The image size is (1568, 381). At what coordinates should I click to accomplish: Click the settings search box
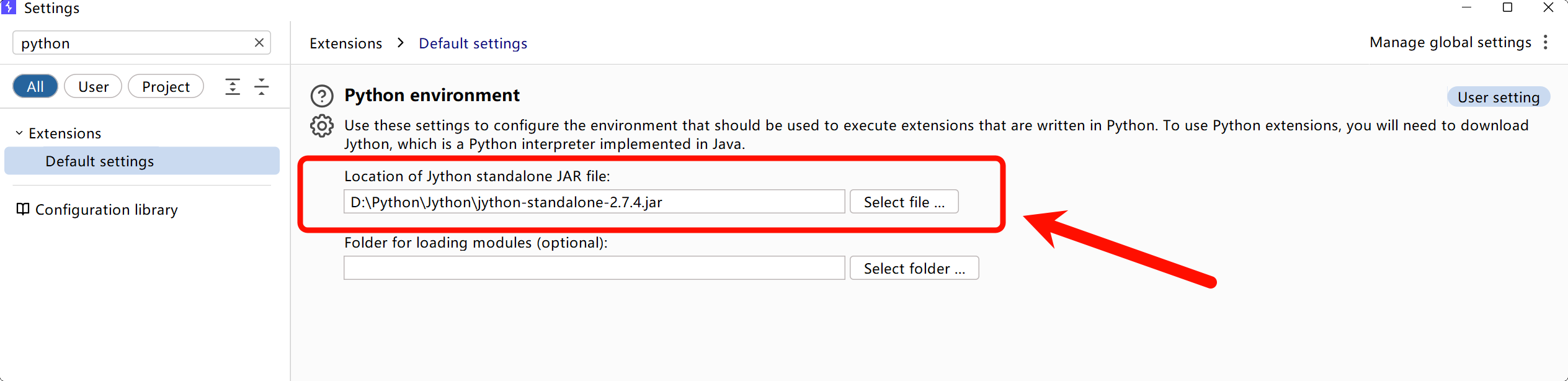(133, 43)
